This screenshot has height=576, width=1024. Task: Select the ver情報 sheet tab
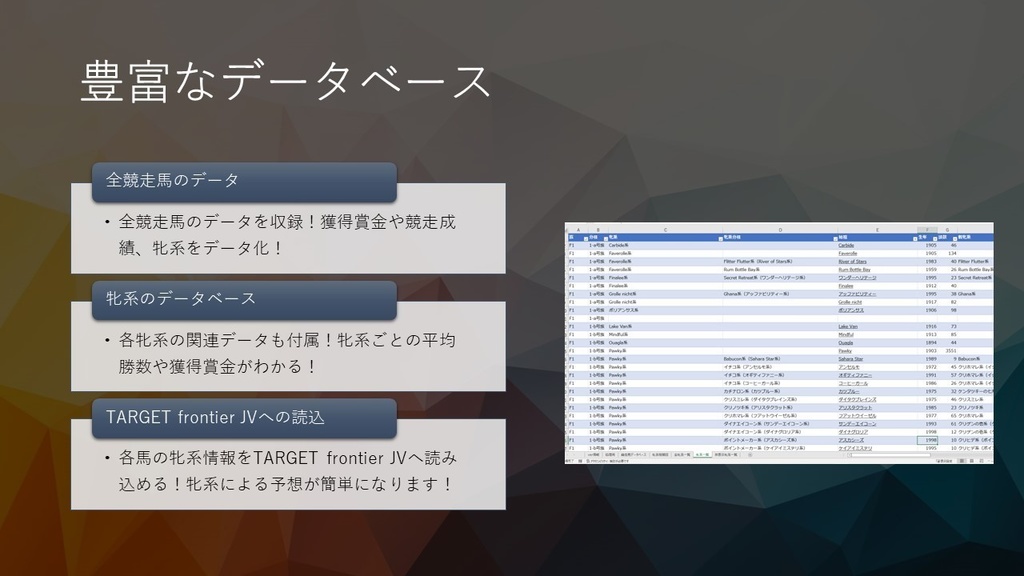[x=591, y=455]
